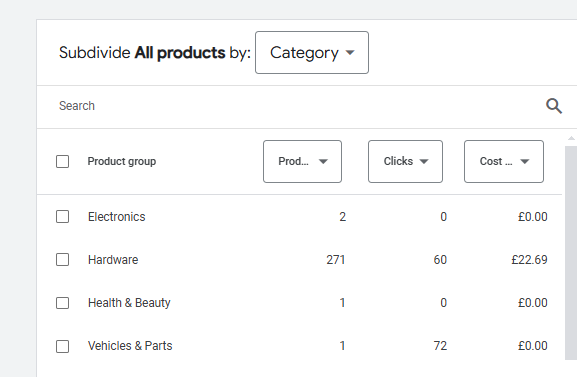Click the Vehicles & Parts clicks value 72
The height and width of the screenshot is (377, 577).
coord(440,346)
